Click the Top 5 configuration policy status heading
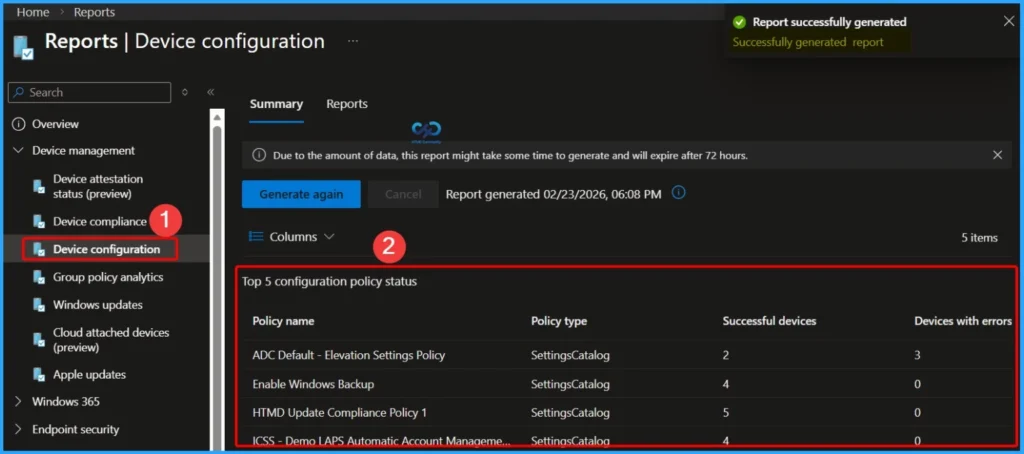The height and width of the screenshot is (454, 1024). tap(329, 282)
